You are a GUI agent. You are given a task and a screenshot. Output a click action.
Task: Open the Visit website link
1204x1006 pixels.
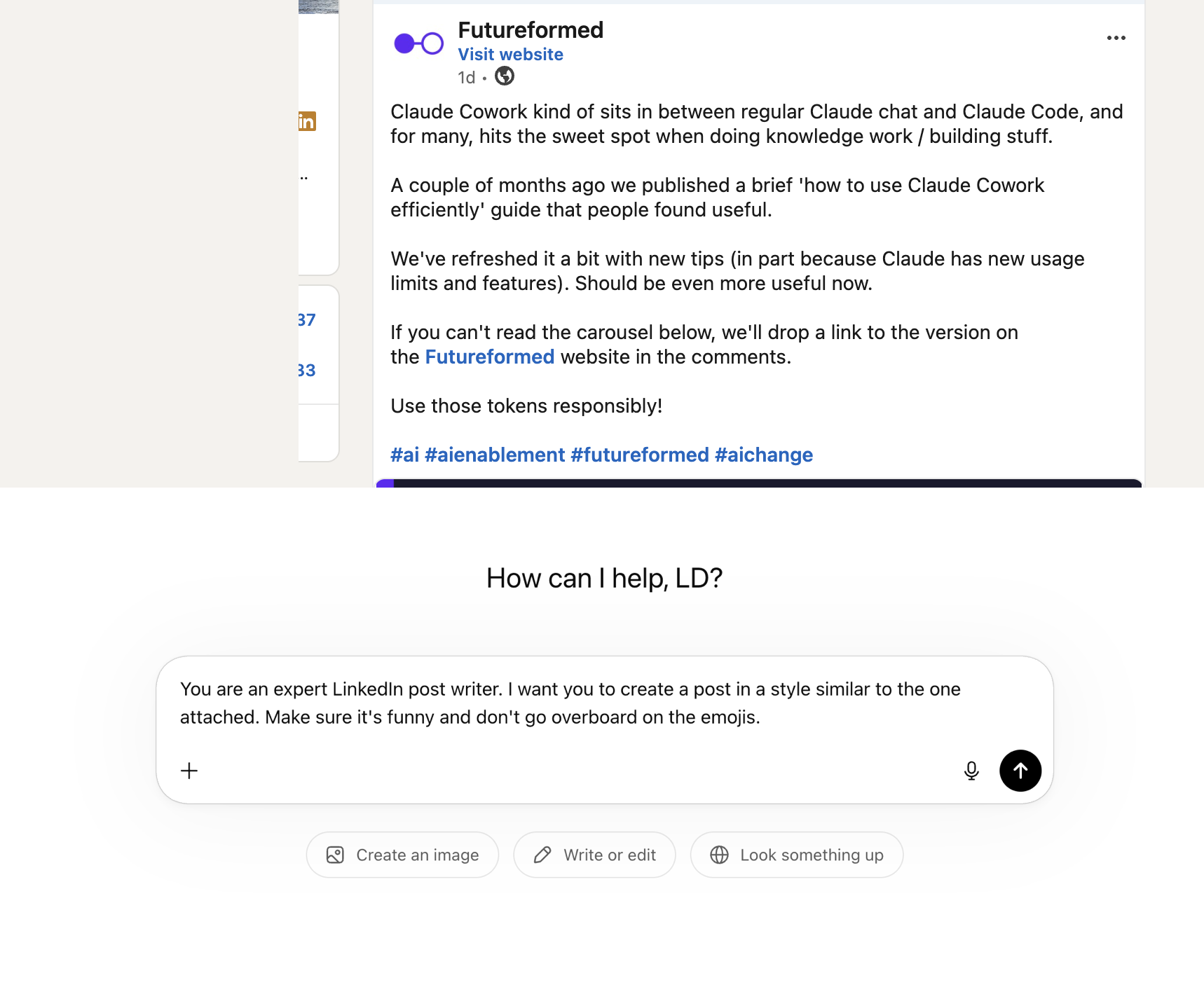[x=510, y=55]
